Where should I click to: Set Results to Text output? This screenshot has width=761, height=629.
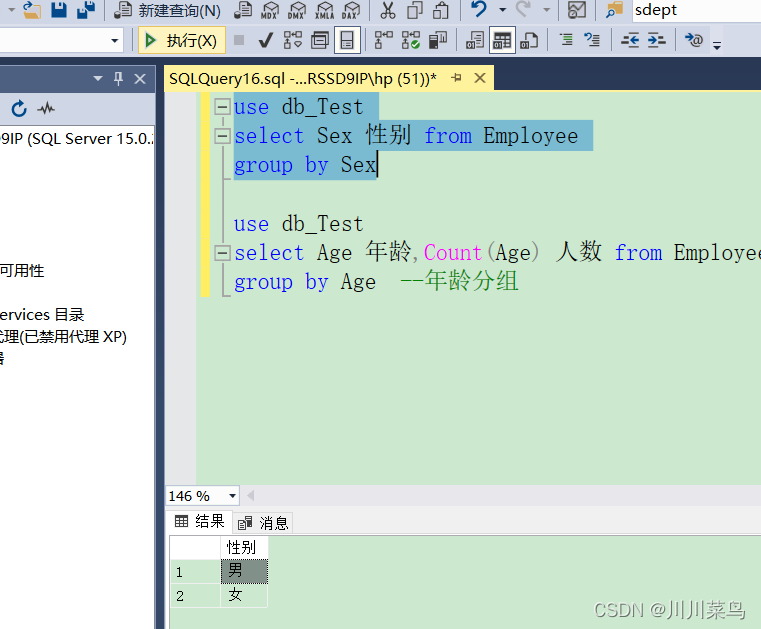(475, 40)
